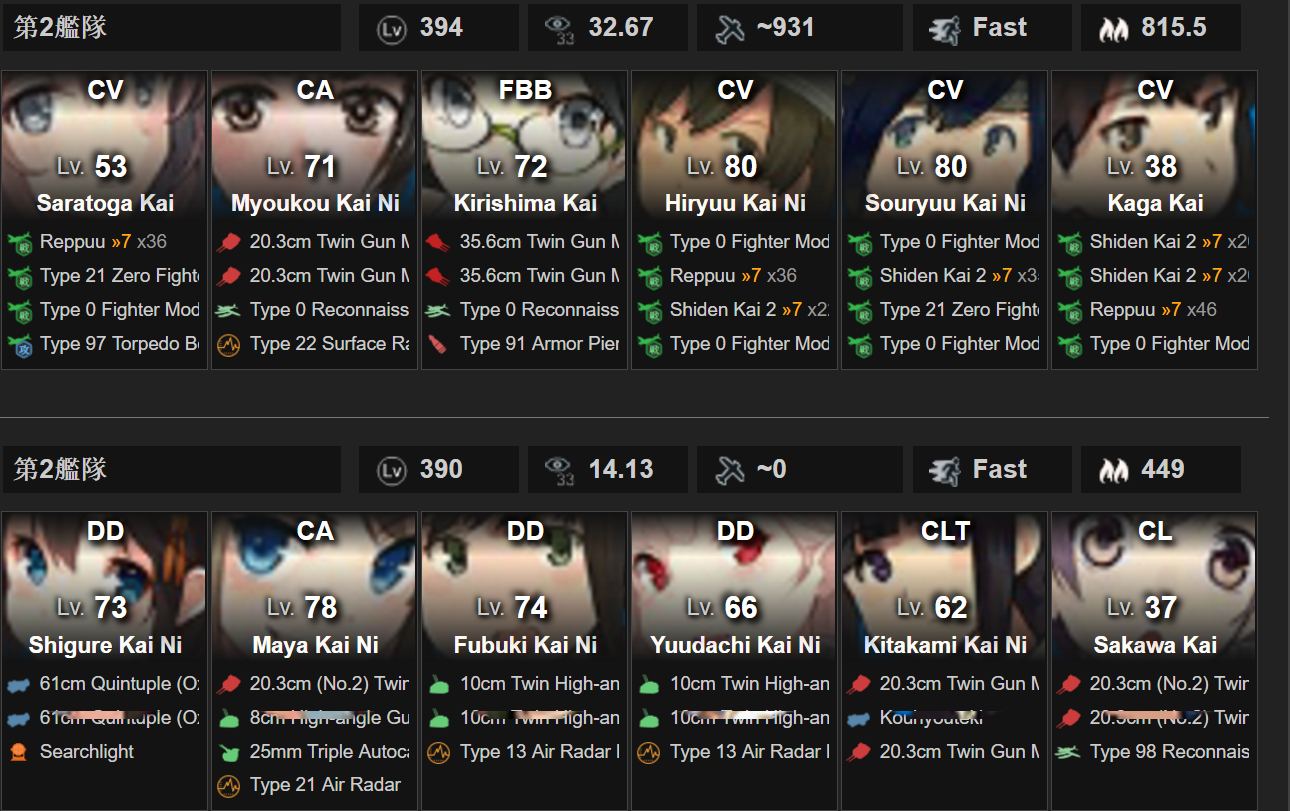Click the Type 91 Armor Piercing shell icon on Kirishima
Image resolution: width=1290 pixels, height=811 pixels.
(x=439, y=344)
